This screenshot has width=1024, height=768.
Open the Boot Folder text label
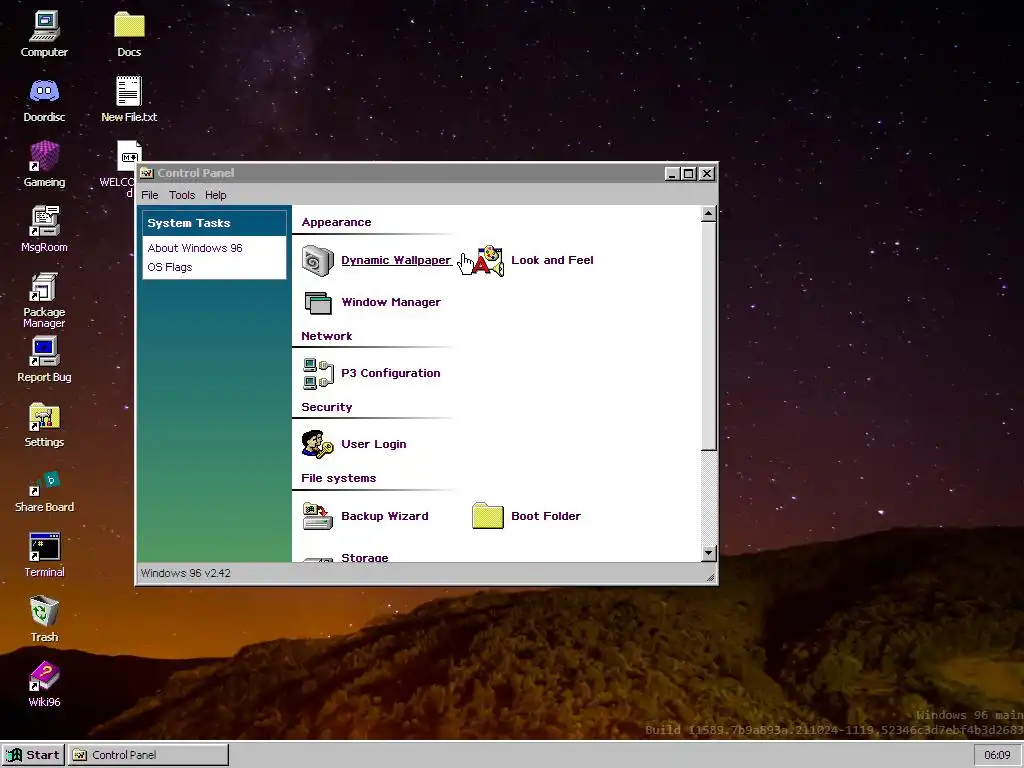[546, 516]
